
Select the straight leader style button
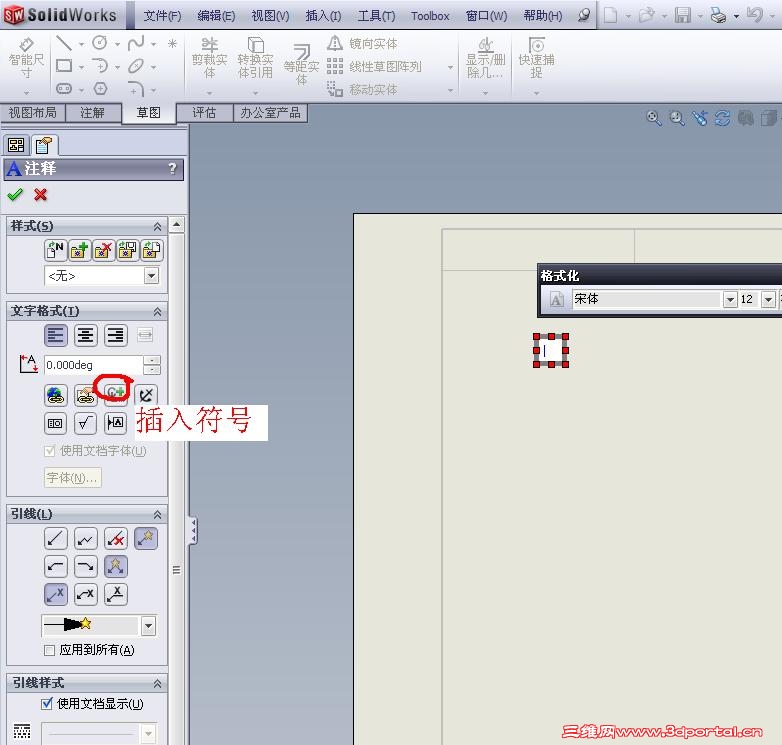pyautogui.click(x=55, y=594)
